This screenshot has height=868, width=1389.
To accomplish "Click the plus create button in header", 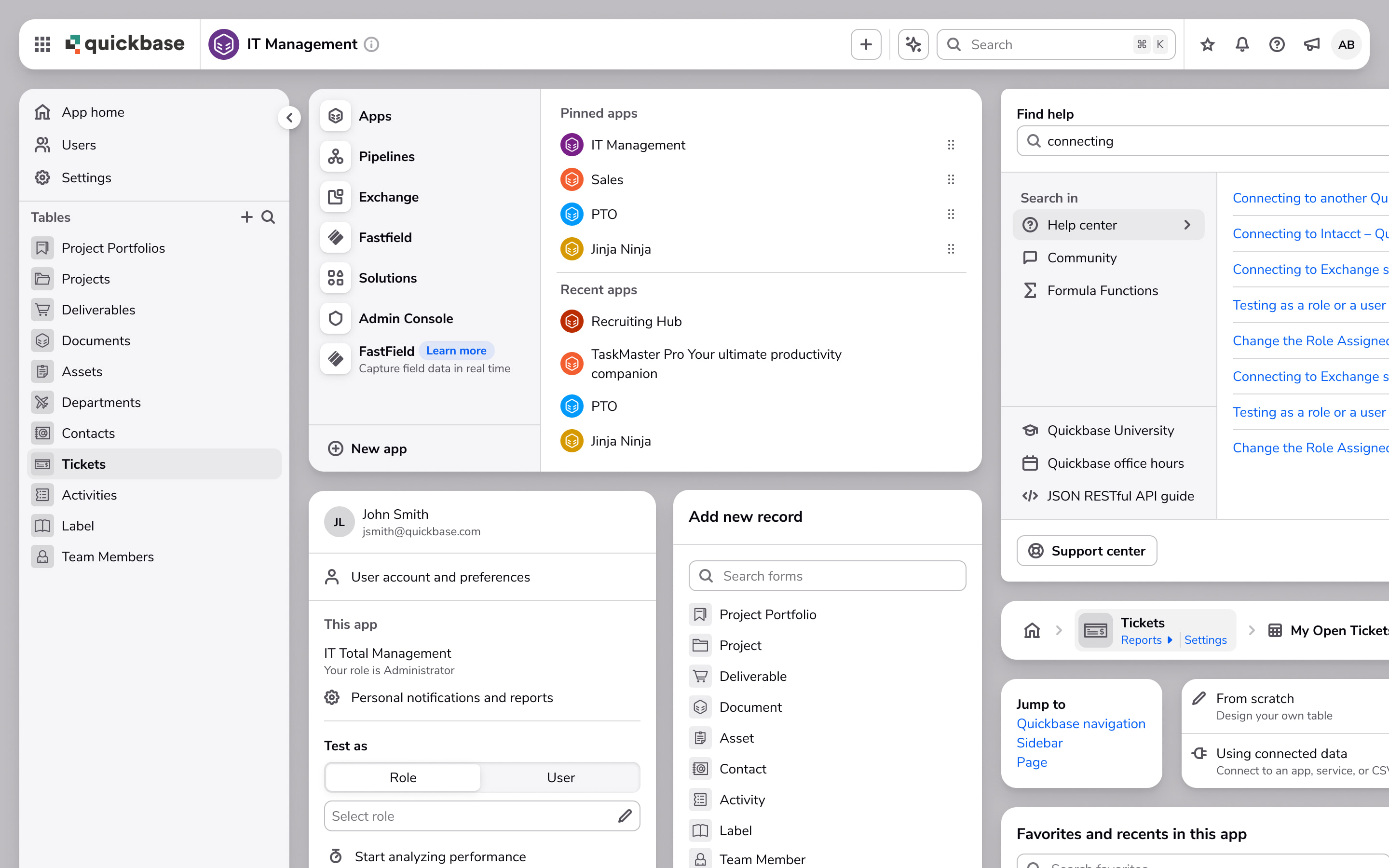I will tap(866, 44).
